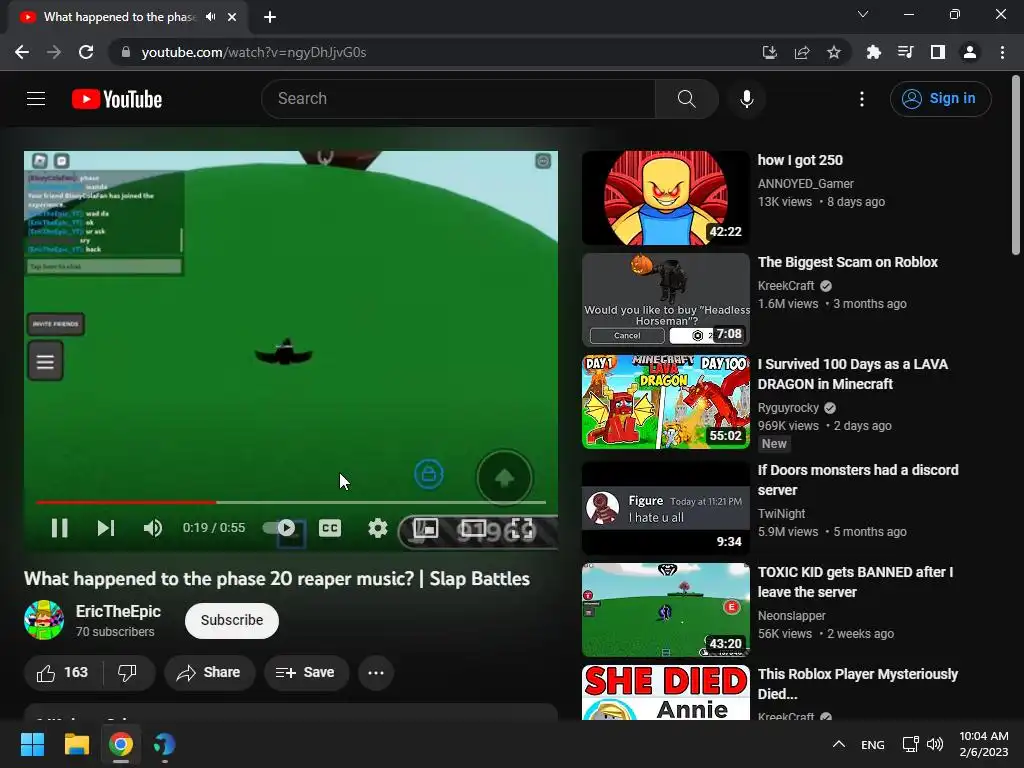Subscribe to EricTheEpic

point(232,620)
